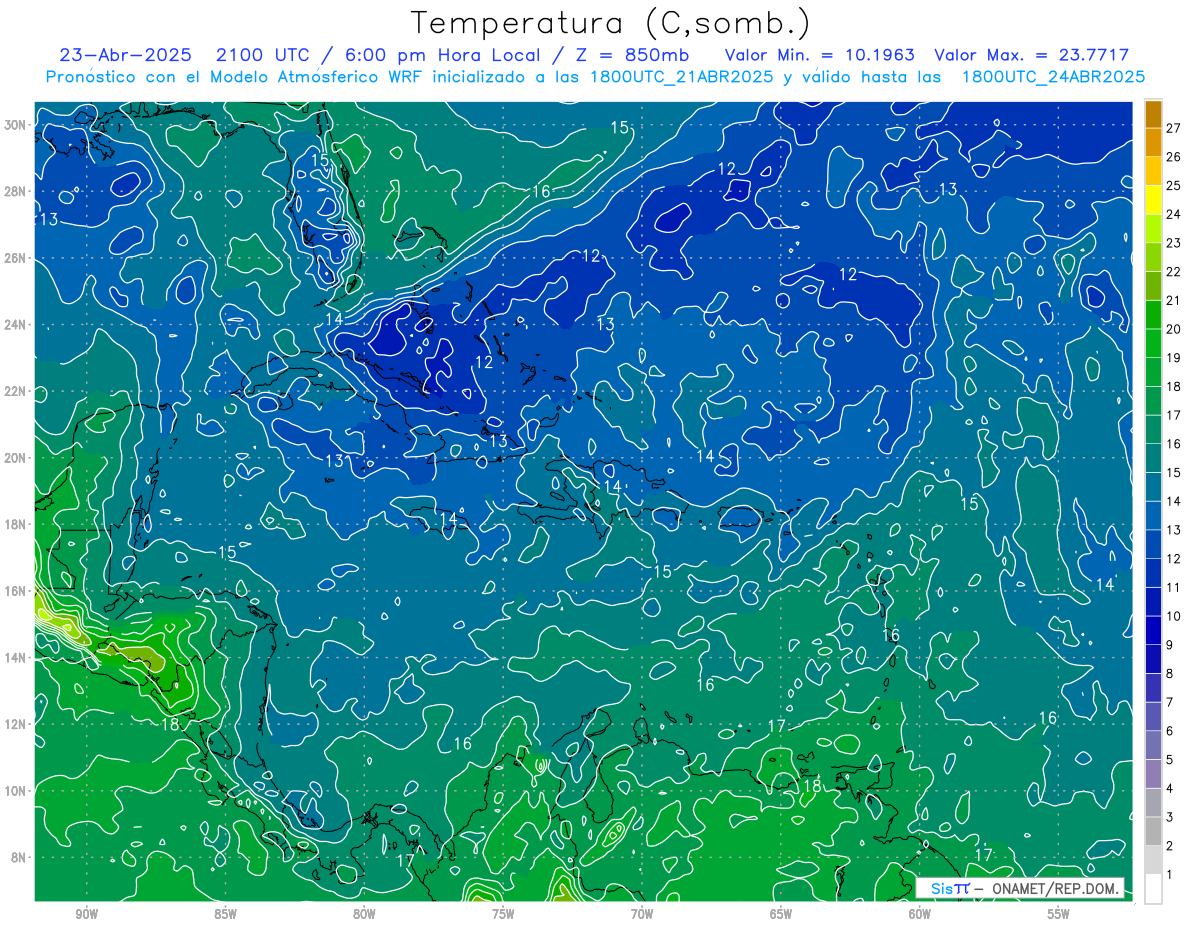Viewport: 1200px width, 927px height.
Task: Click color scale label 1
Action: [1170, 875]
